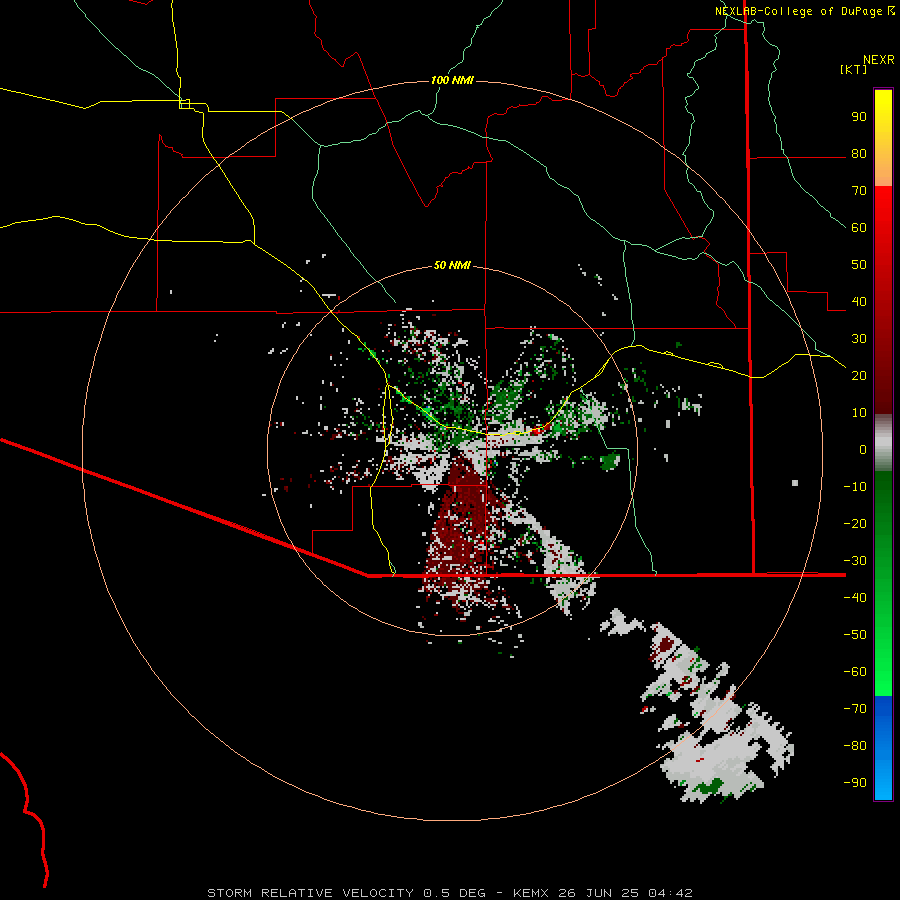Click the -90 value on the velocity scale
The image size is (900, 900).
pyautogui.click(x=855, y=783)
